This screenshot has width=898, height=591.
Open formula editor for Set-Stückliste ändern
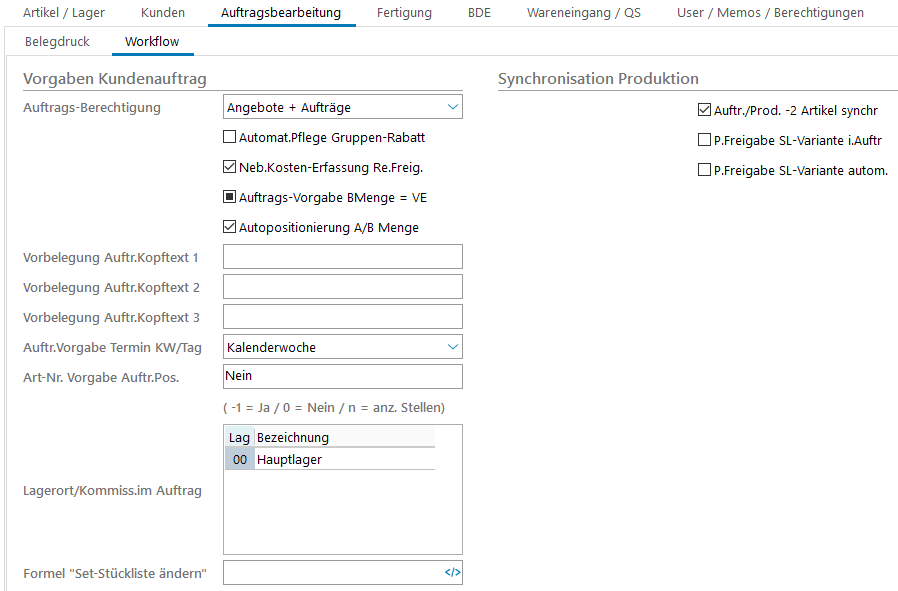point(452,573)
